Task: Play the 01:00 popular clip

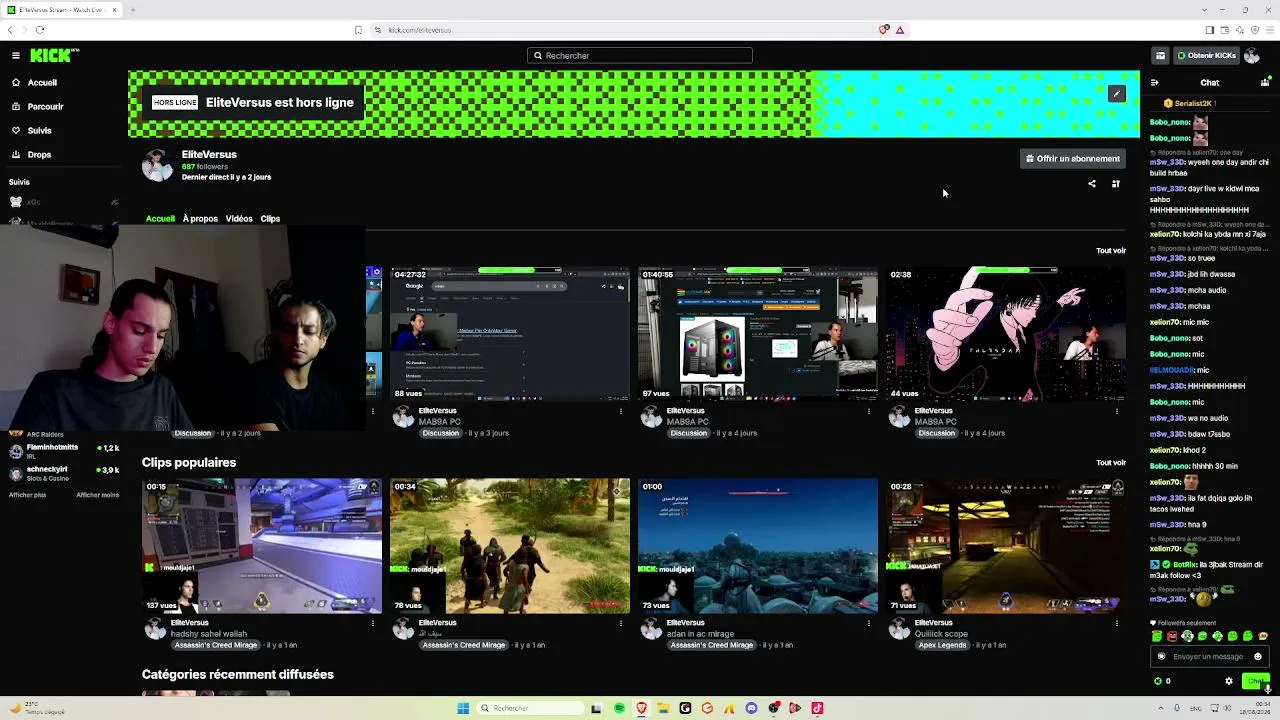Action: coord(758,546)
